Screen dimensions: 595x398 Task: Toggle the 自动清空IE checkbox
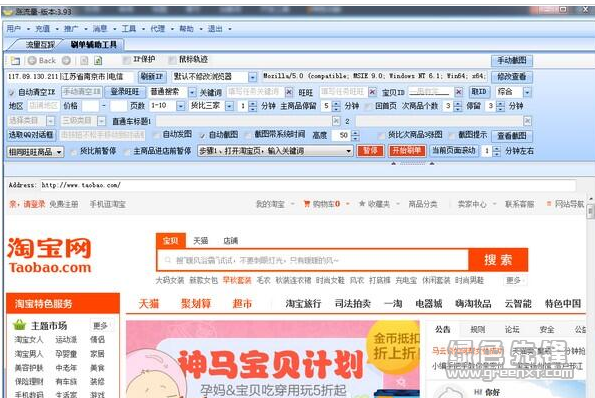pyautogui.click(x=12, y=92)
